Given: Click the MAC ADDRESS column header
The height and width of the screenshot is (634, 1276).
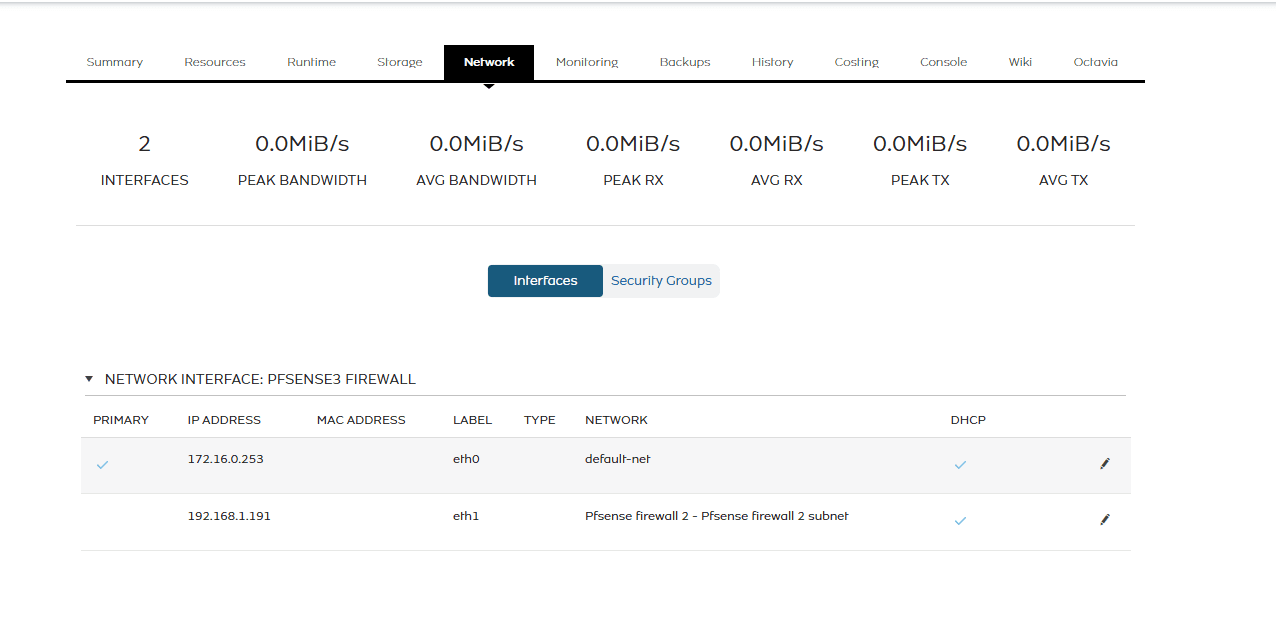Looking at the screenshot, I should [361, 420].
